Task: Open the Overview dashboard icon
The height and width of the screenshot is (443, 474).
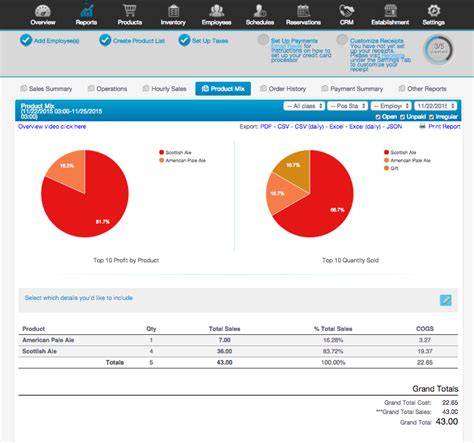Action: [43, 11]
